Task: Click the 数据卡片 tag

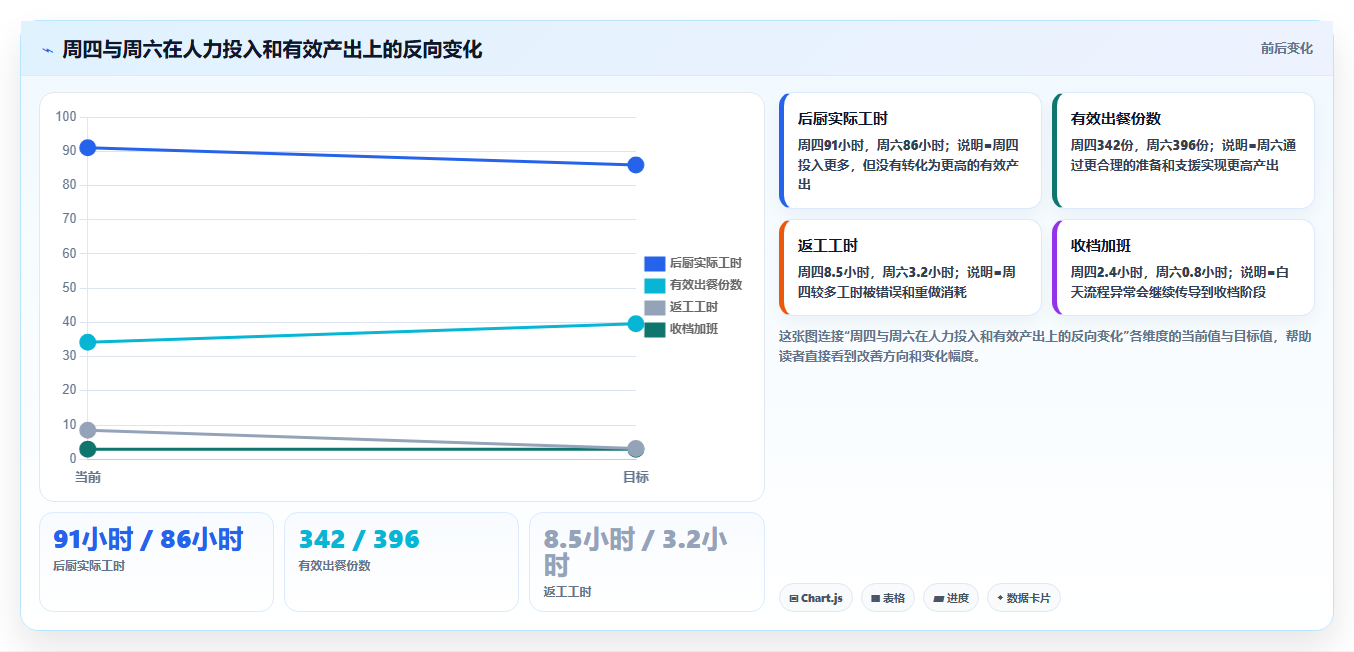Action: pos(1023,598)
